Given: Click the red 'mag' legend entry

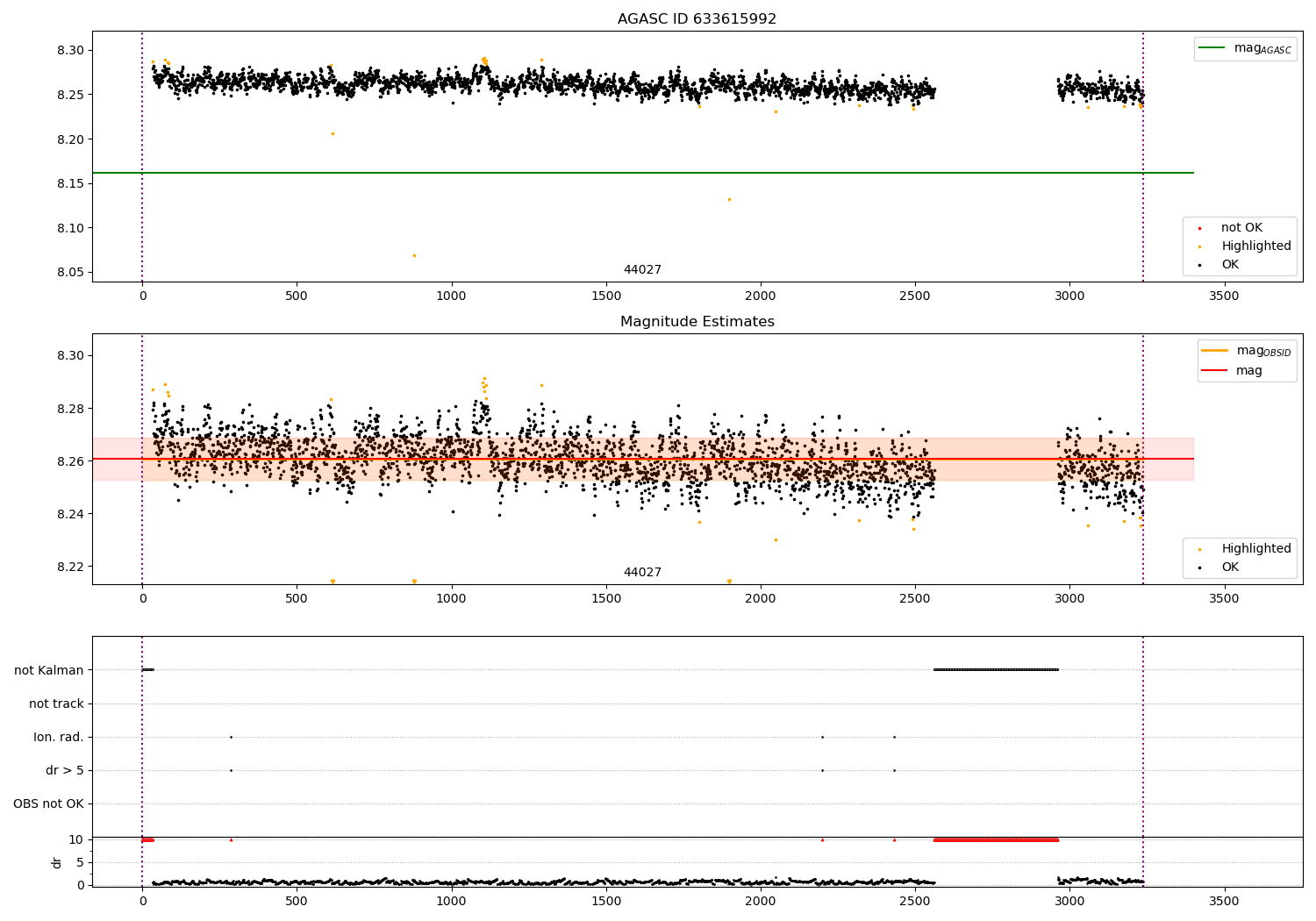Looking at the screenshot, I should (1233, 370).
